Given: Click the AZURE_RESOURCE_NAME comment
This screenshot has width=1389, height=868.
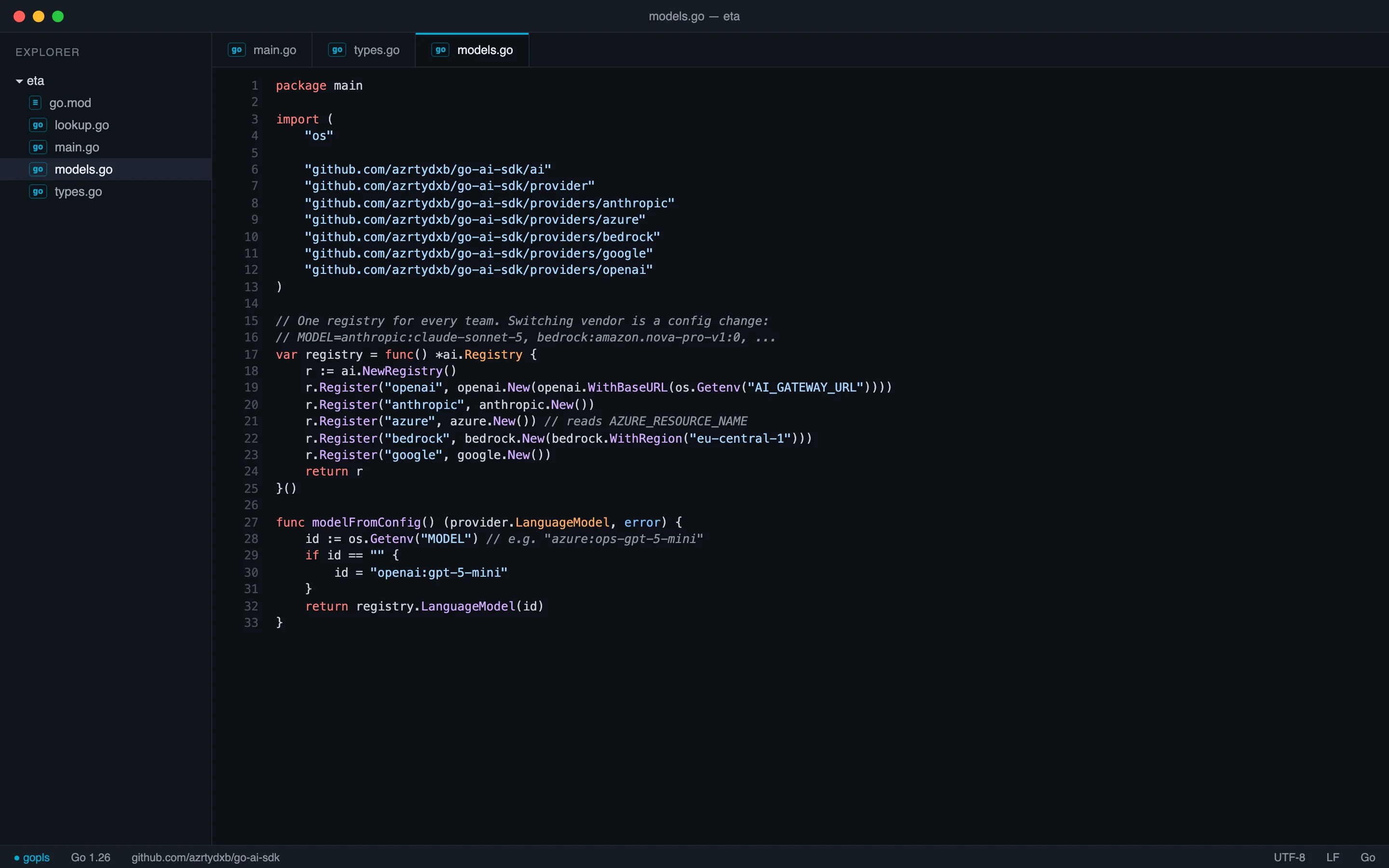Looking at the screenshot, I should (x=646, y=421).
